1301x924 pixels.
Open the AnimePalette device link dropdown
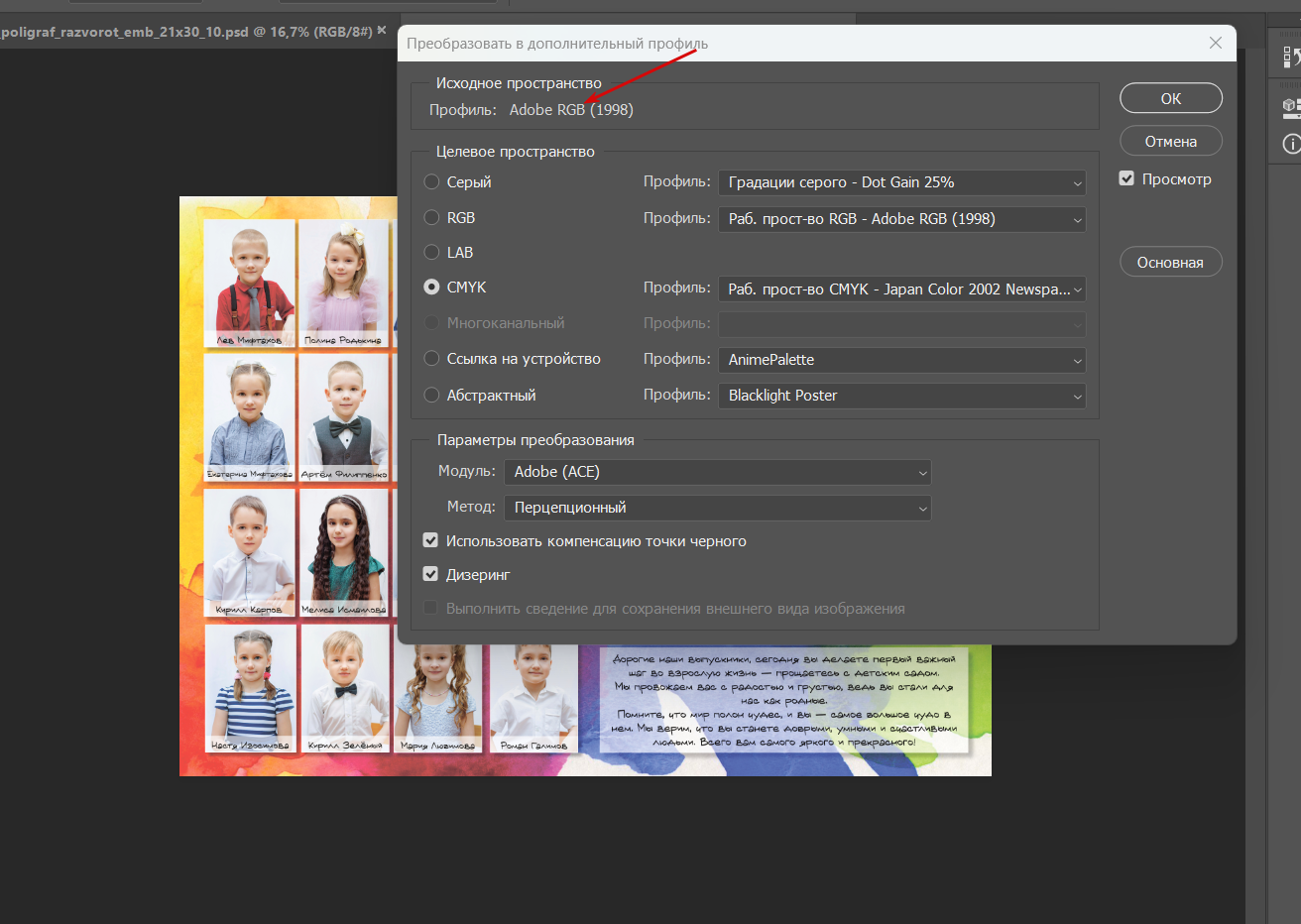901,360
